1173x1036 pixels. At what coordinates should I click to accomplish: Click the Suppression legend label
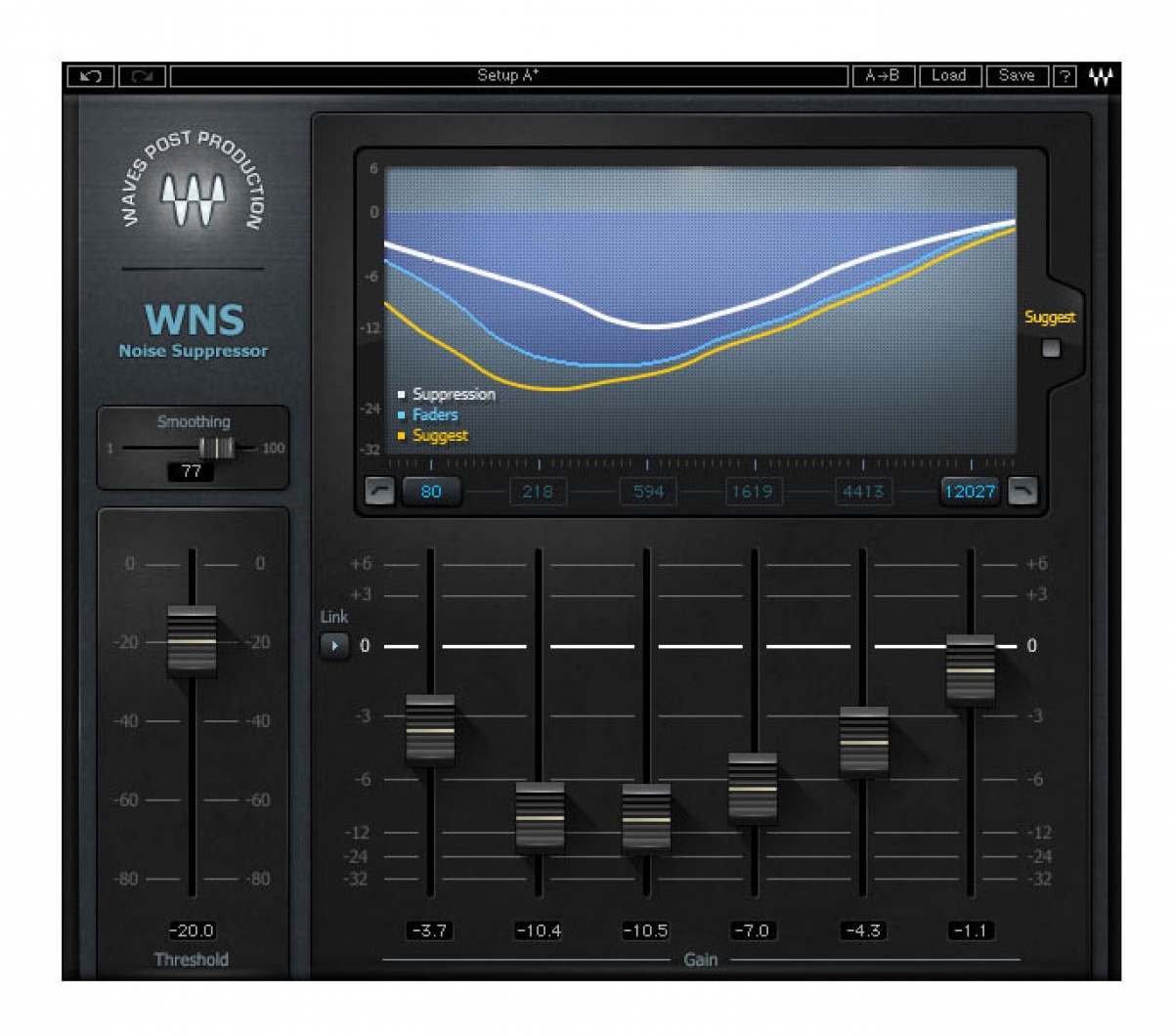(x=454, y=394)
